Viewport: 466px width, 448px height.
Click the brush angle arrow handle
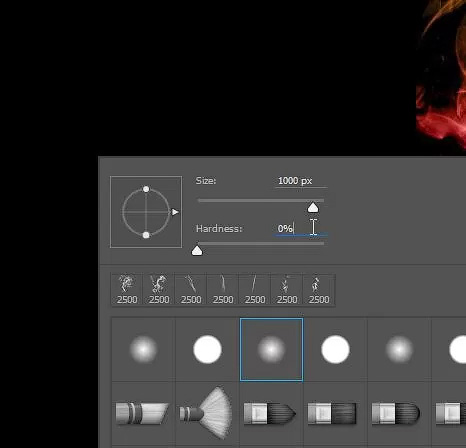pyautogui.click(x=175, y=212)
